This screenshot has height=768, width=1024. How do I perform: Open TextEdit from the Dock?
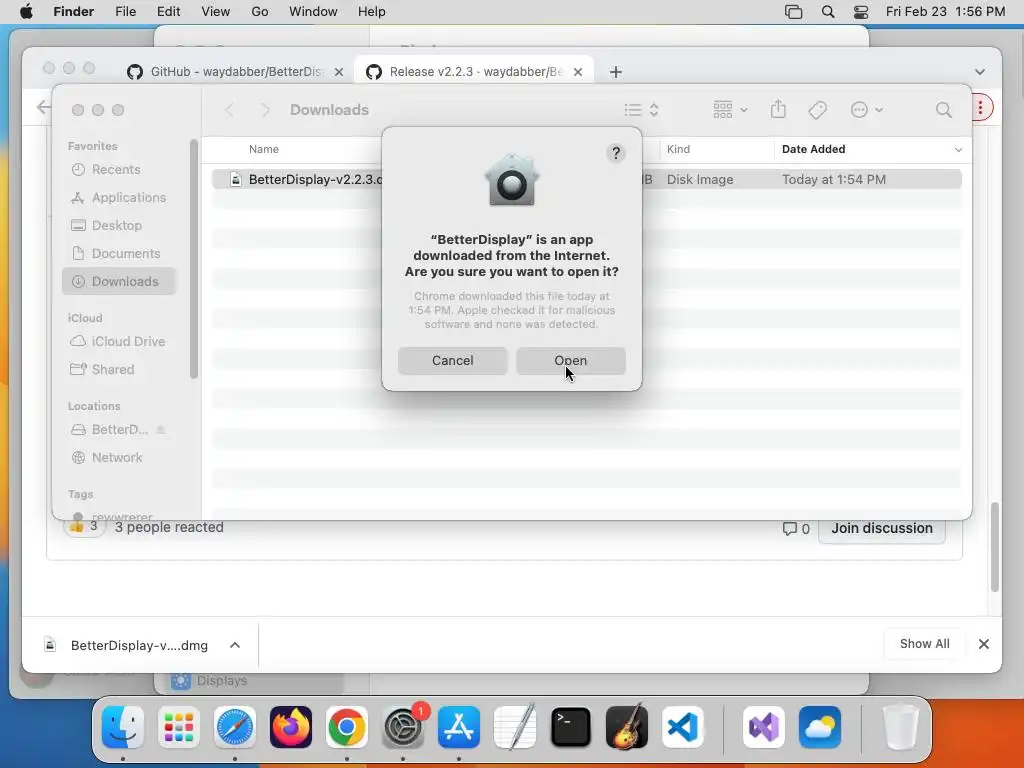(x=515, y=727)
